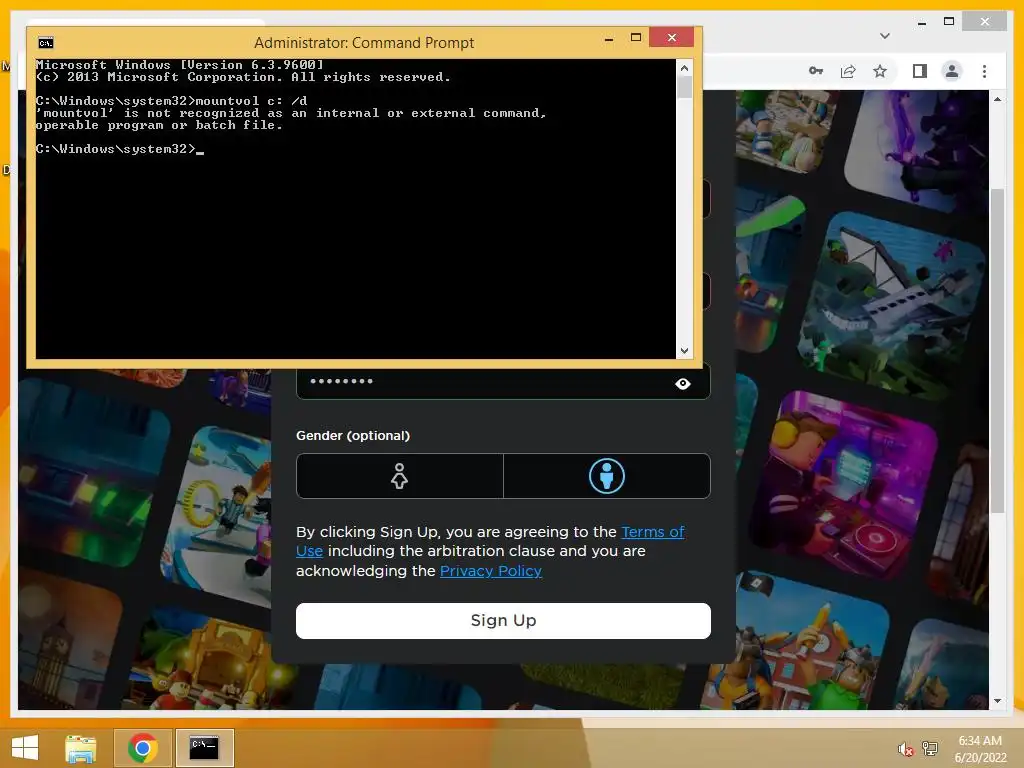Click the Chrome saved password key icon
Screen dimensions: 1024x768
(816, 71)
